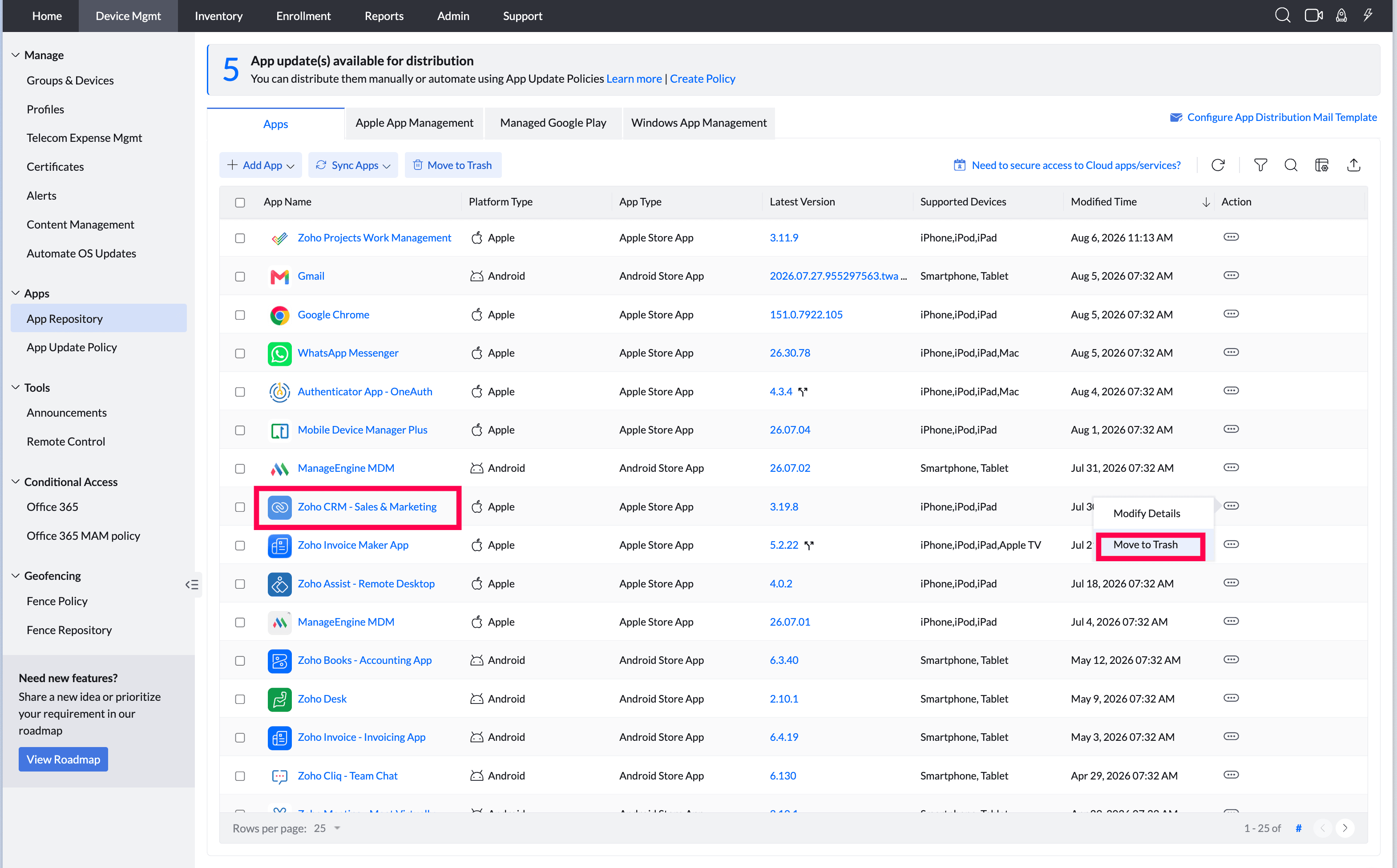Image resolution: width=1397 pixels, height=868 pixels.
Task: Open the filter funnel icon
Action: coord(1260,165)
